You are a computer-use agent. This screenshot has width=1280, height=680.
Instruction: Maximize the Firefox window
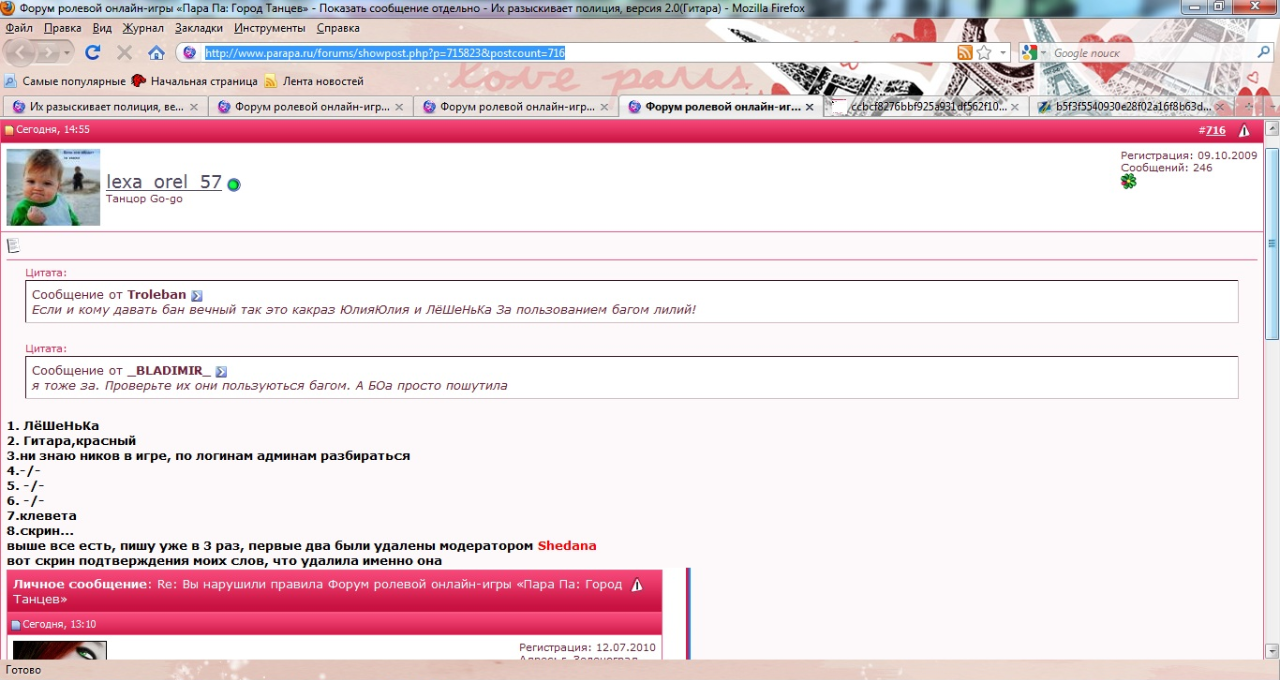(1218, 7)
